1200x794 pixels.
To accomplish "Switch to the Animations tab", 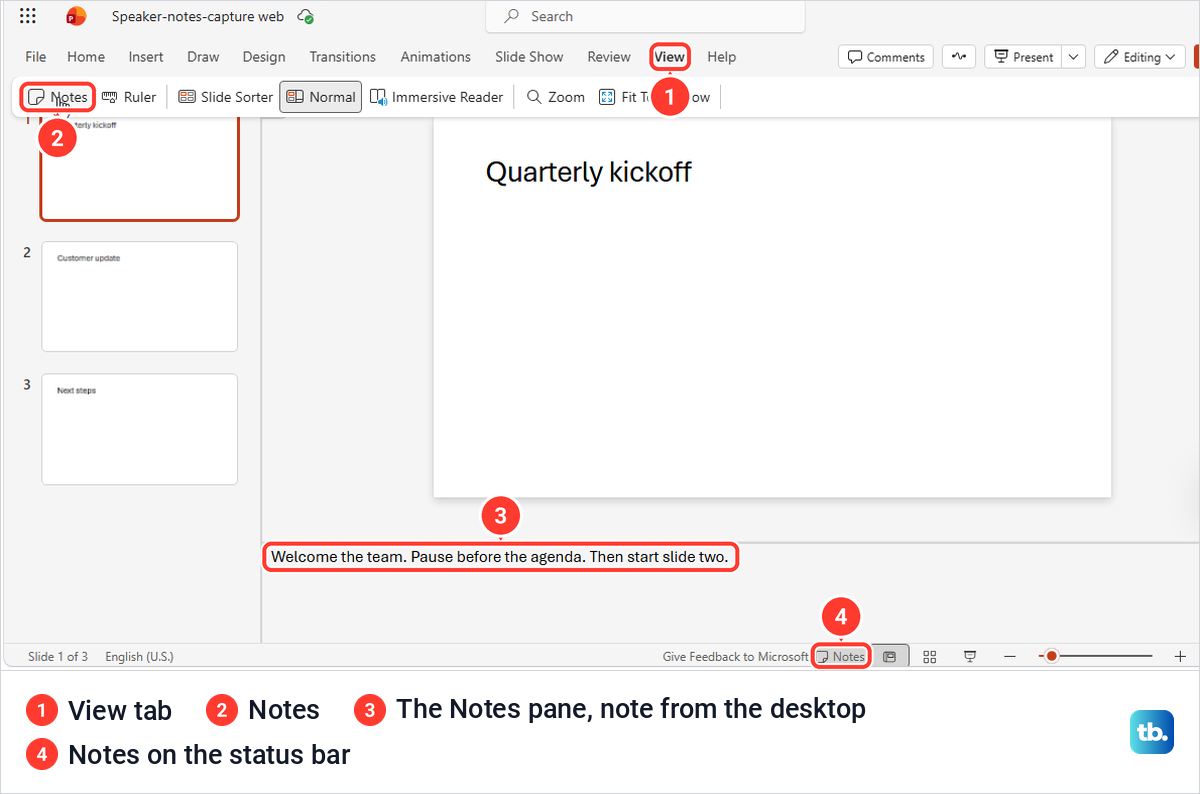I will pos(436,57).
